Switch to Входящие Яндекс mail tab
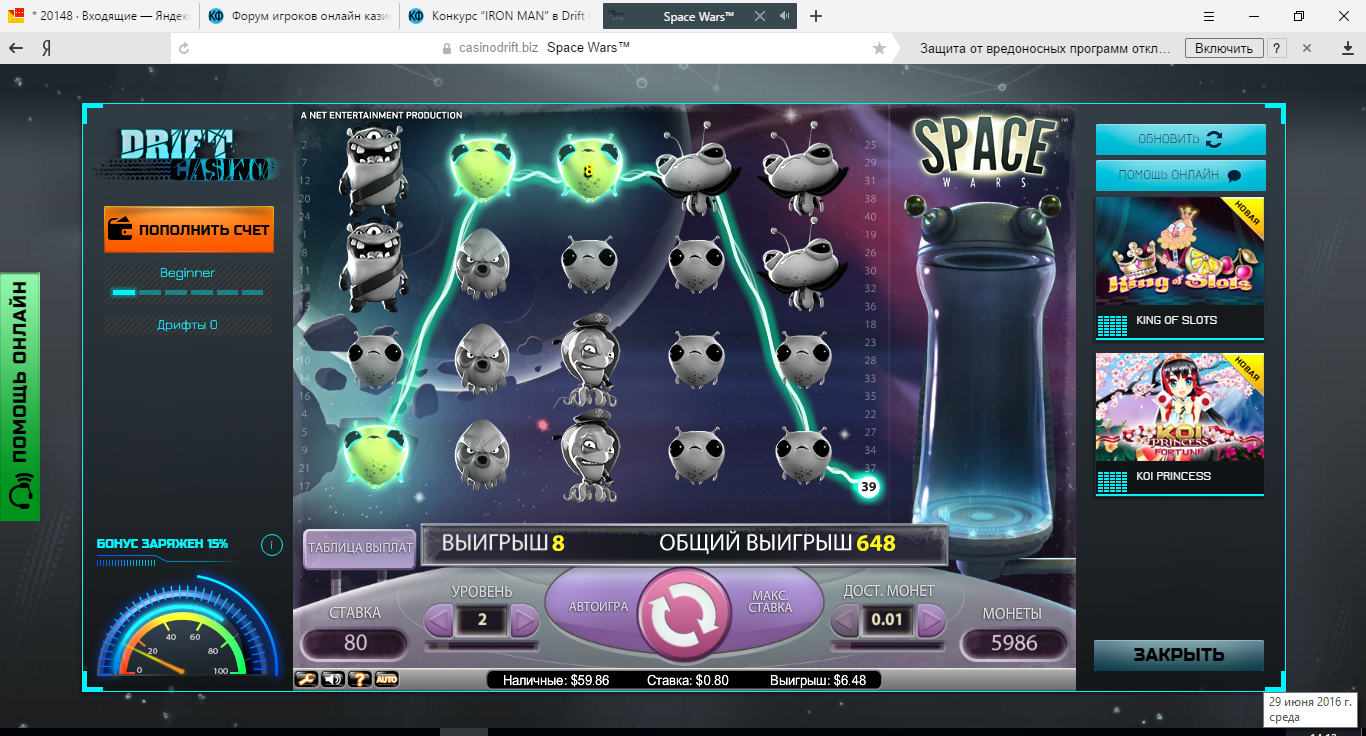The width and height of the screenshot is (1366, 736). click(x=99, y=16)
